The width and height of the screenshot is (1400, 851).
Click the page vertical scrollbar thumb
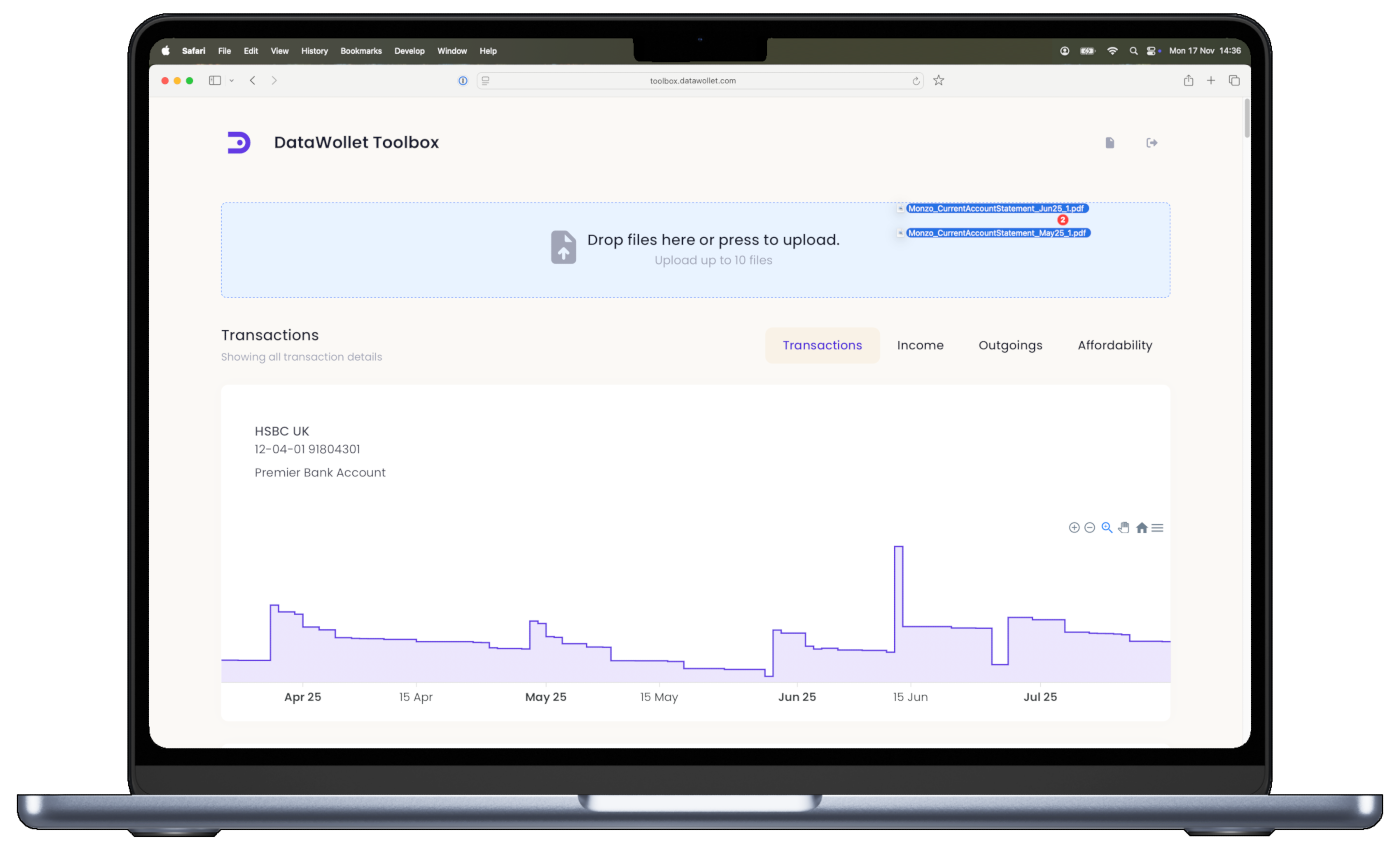(1246, 118)
